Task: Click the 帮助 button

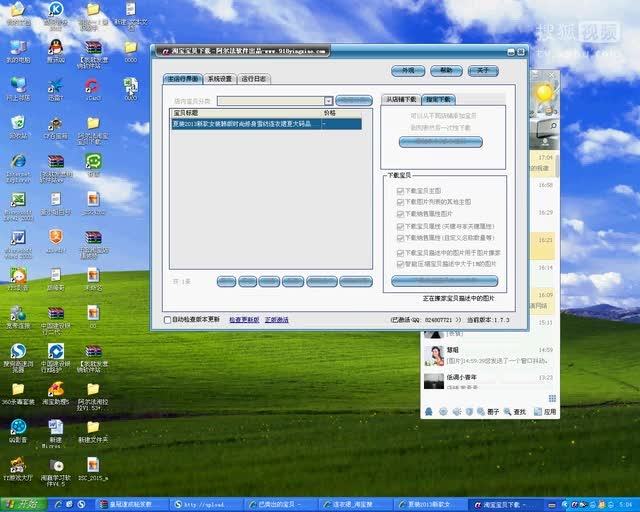Action: [446, 71]
